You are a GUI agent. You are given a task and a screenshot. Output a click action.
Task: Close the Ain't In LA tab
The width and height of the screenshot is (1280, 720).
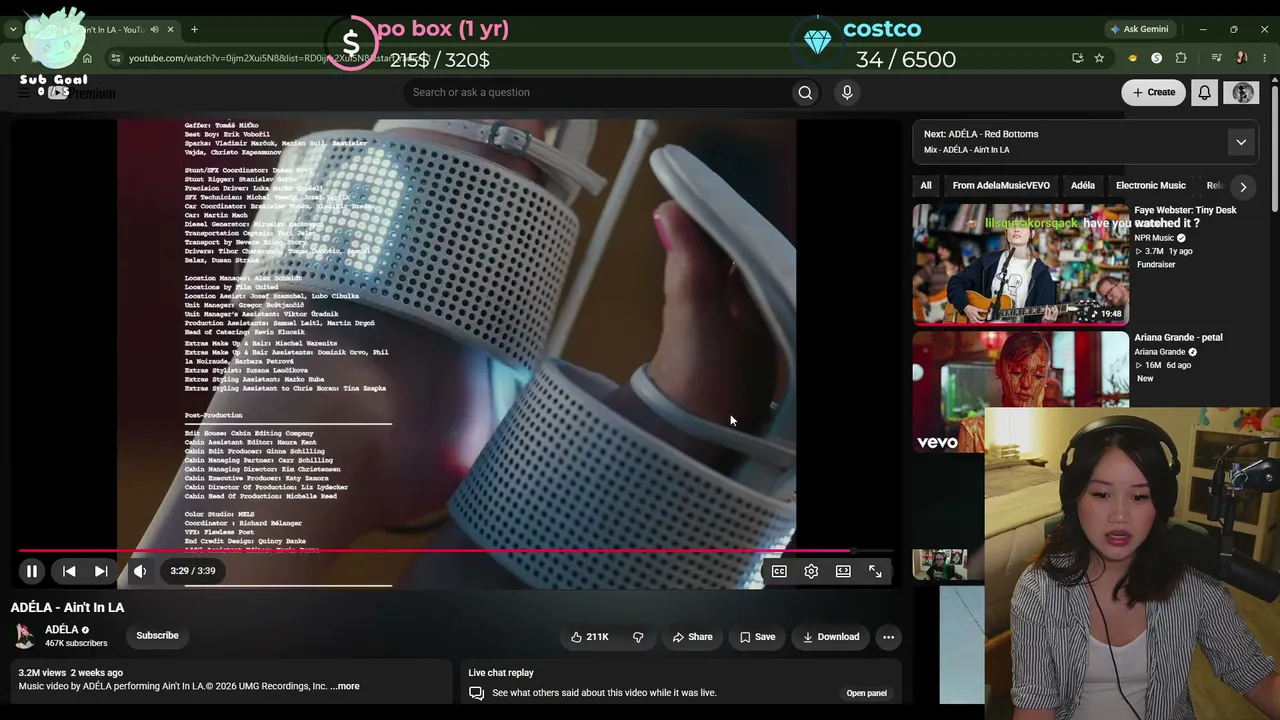tap(170, 29)
